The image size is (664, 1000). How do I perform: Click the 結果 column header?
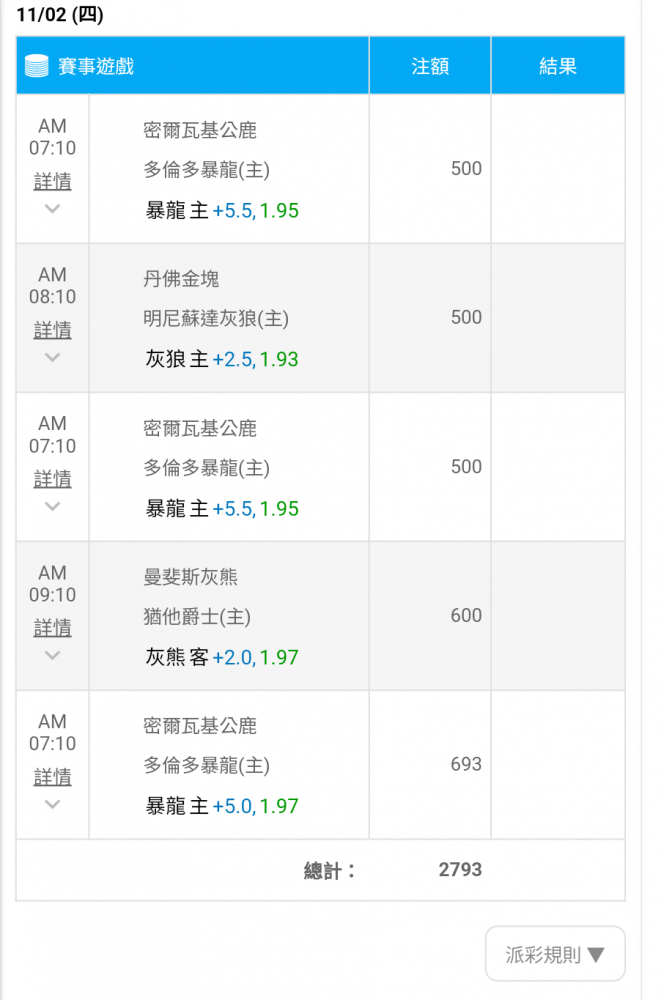pos(558,66)
